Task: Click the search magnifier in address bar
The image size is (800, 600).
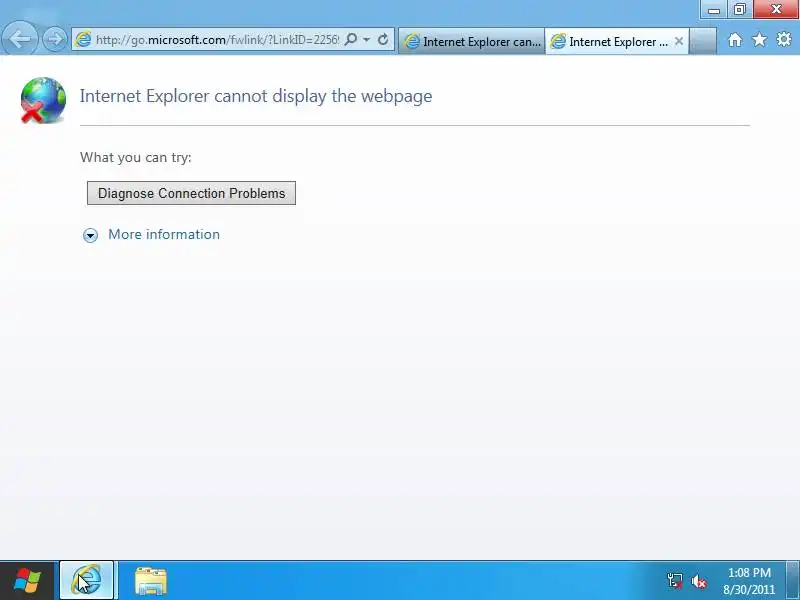Action: coord(351,39)
